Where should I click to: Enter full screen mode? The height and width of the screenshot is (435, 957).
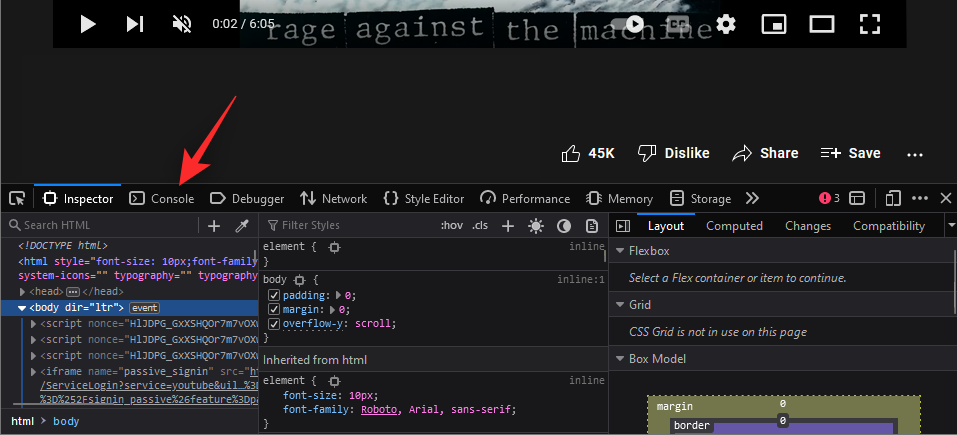(x=869, y=24)
